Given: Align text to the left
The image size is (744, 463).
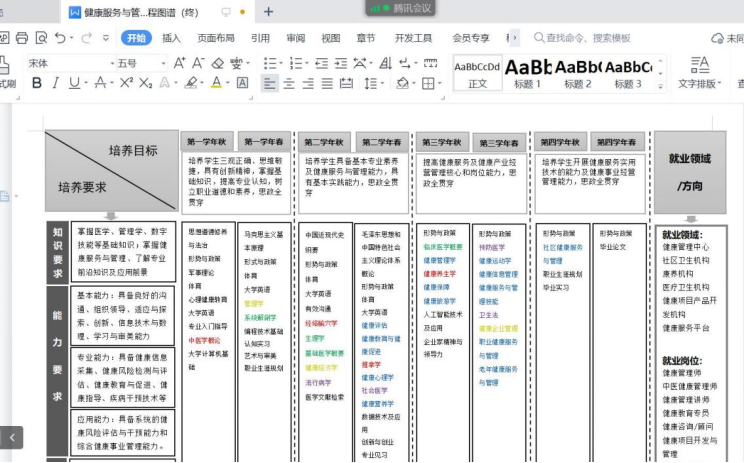Looking at the screenshot, I should (270, 83).
